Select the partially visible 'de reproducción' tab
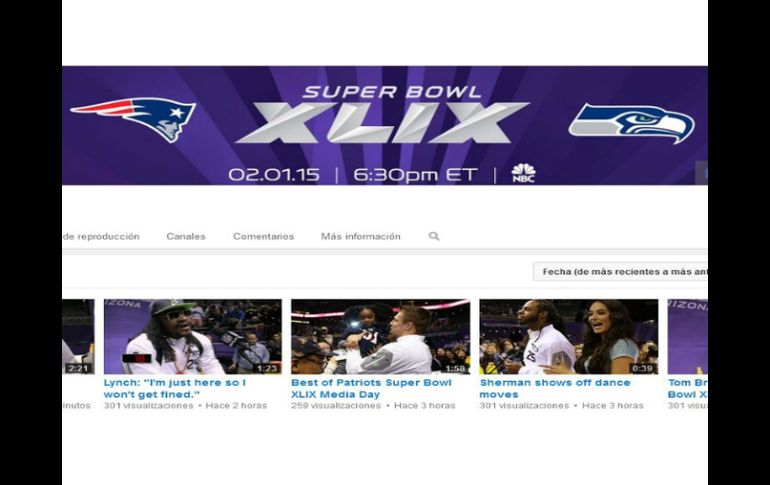This screenshot has width=770, height=485. (101, 237)
